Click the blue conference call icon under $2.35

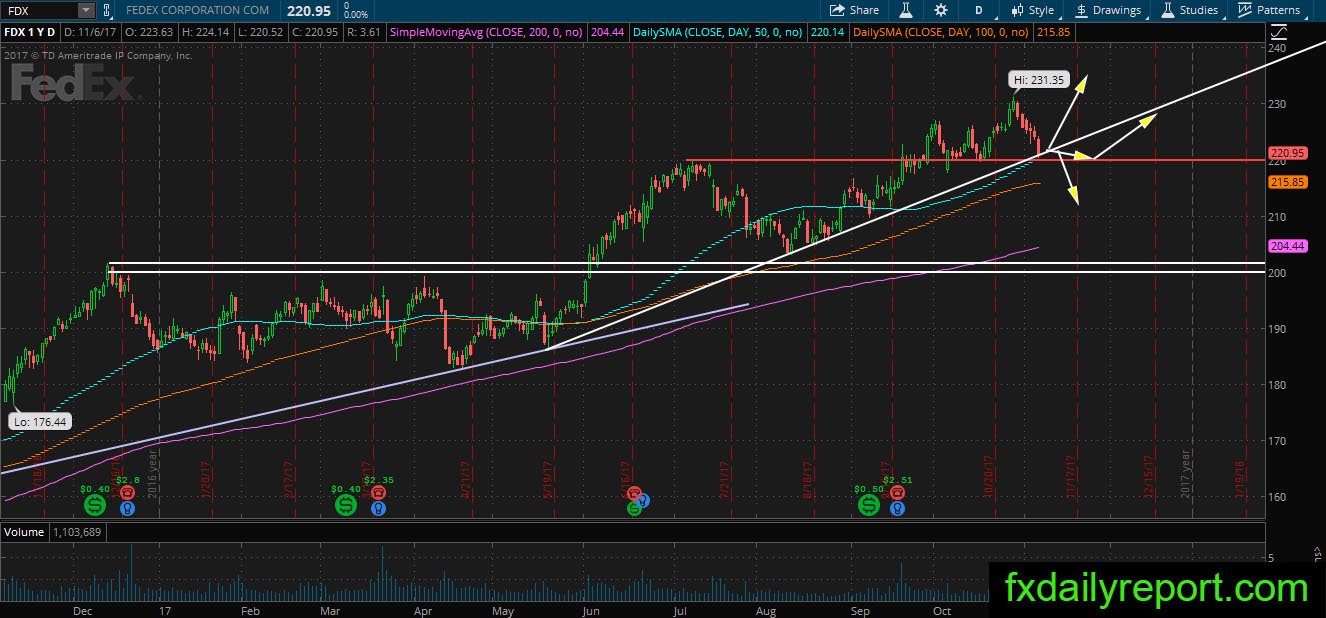click(378, 508)
